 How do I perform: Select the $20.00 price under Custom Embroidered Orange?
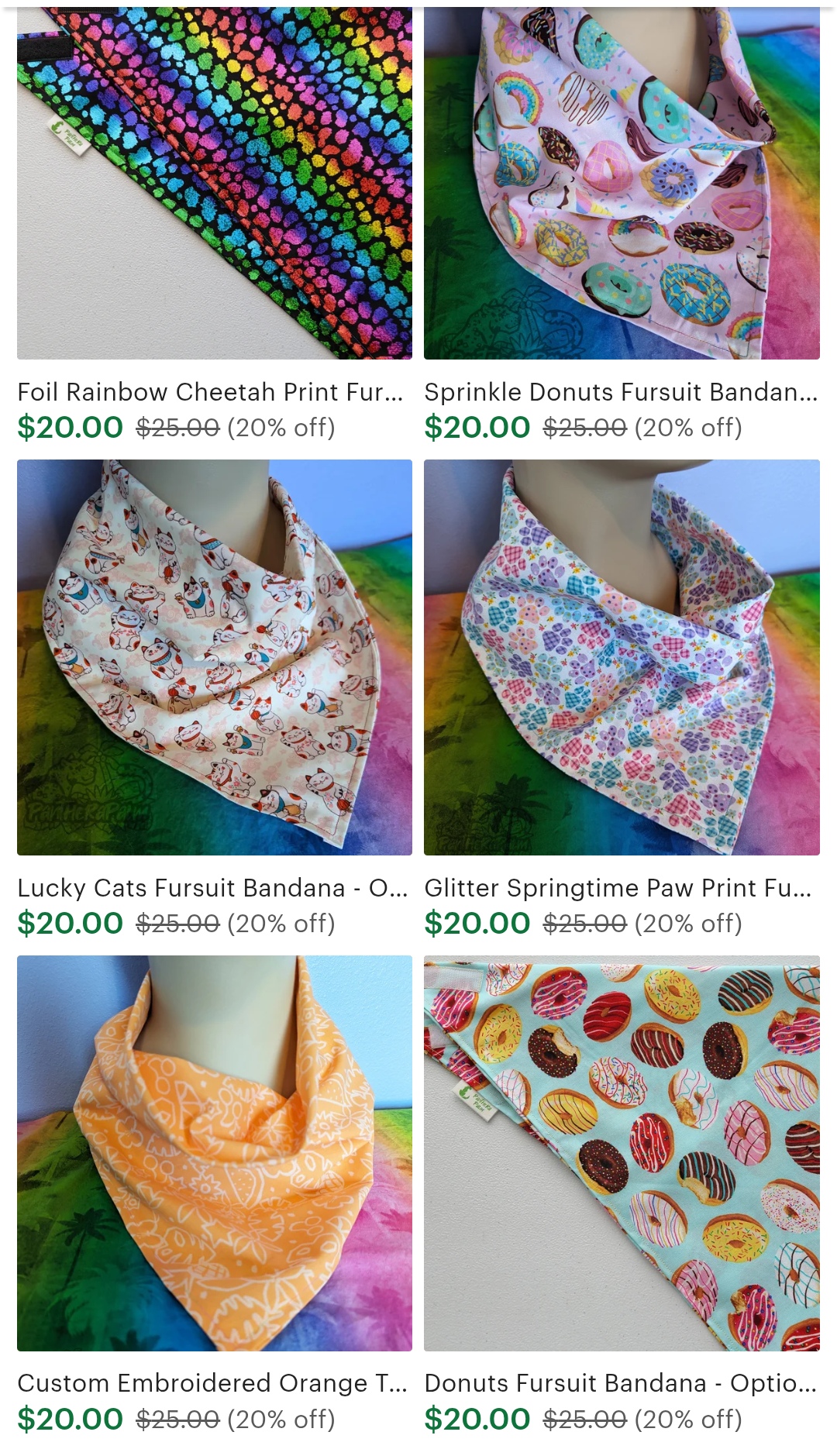point(71,1419)
